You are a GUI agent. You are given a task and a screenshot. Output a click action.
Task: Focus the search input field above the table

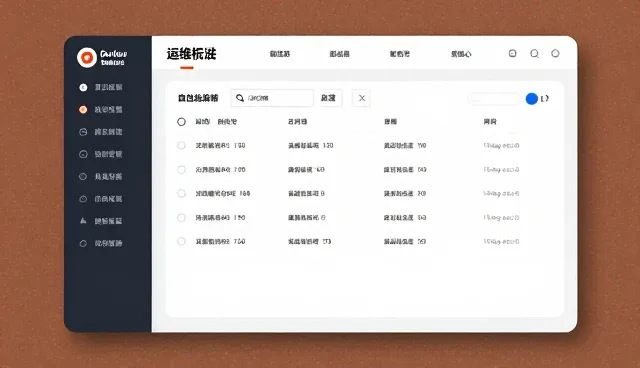(272, 98)
